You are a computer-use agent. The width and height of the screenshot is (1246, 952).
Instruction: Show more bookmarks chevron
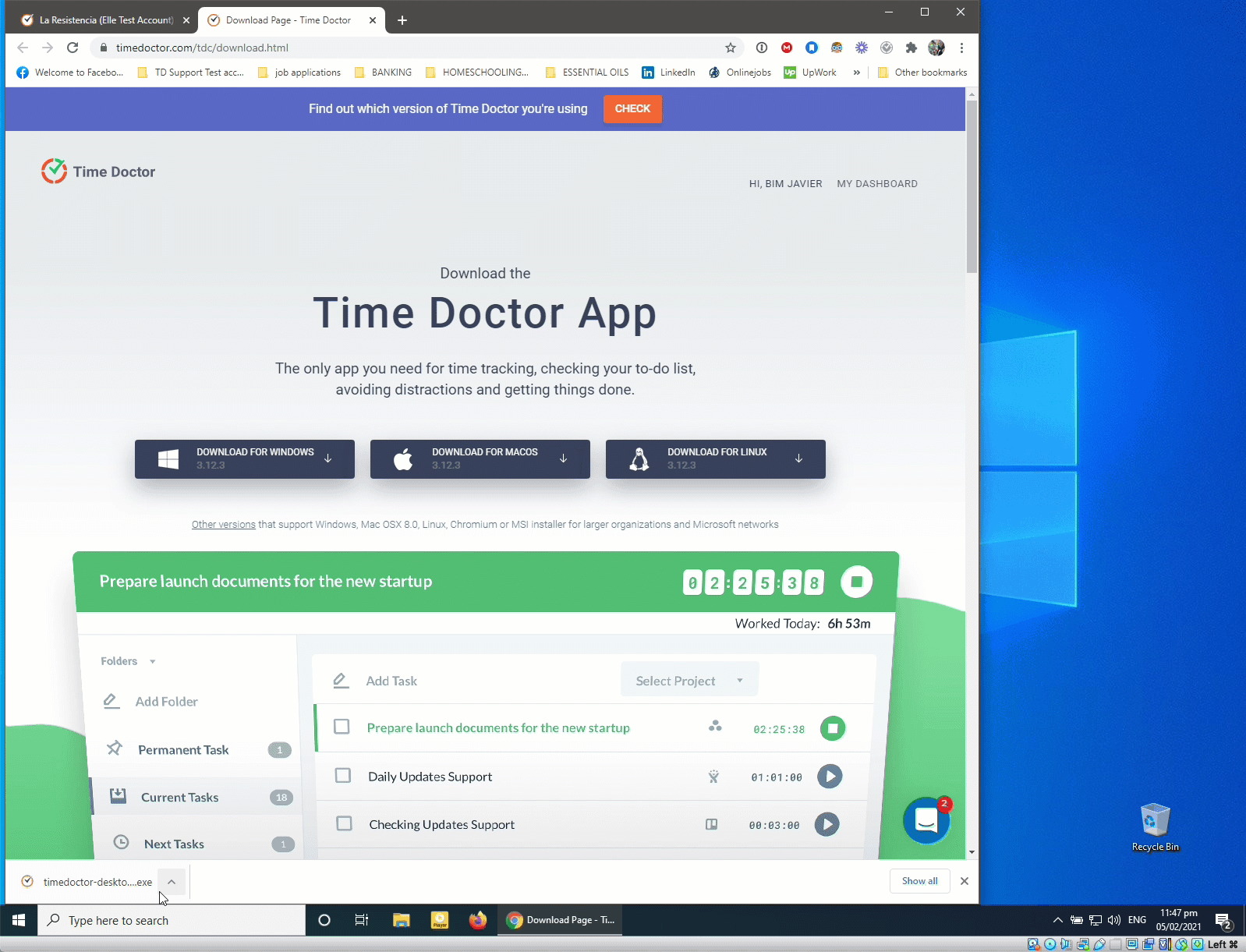point(856,73)
